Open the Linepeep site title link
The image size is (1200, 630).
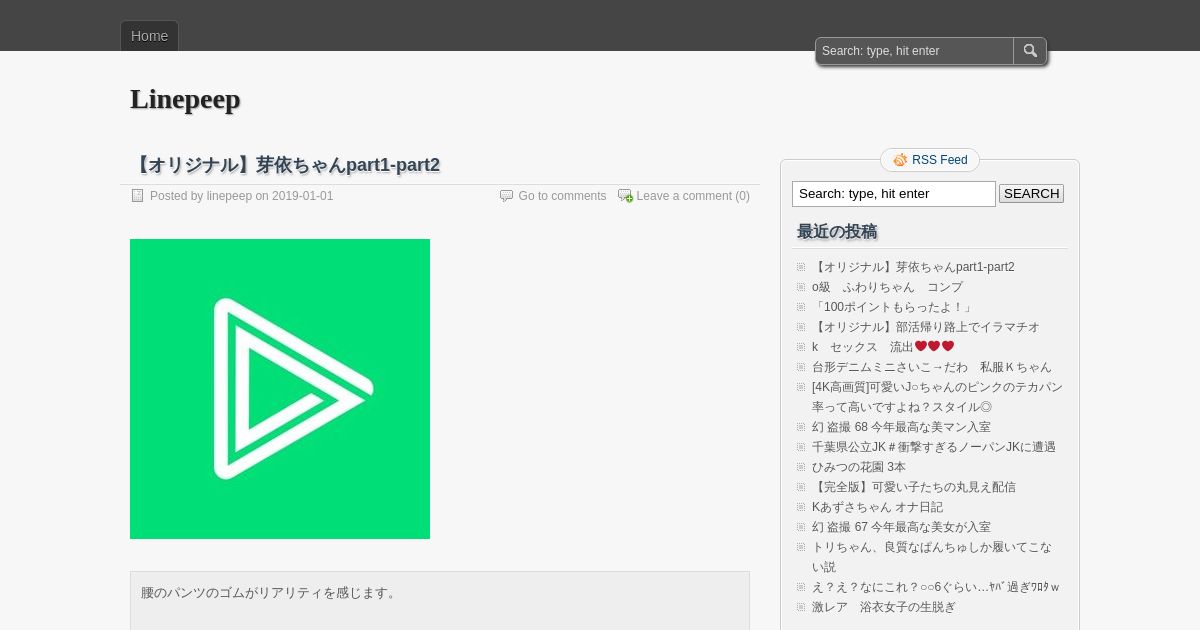coord(185,99)
